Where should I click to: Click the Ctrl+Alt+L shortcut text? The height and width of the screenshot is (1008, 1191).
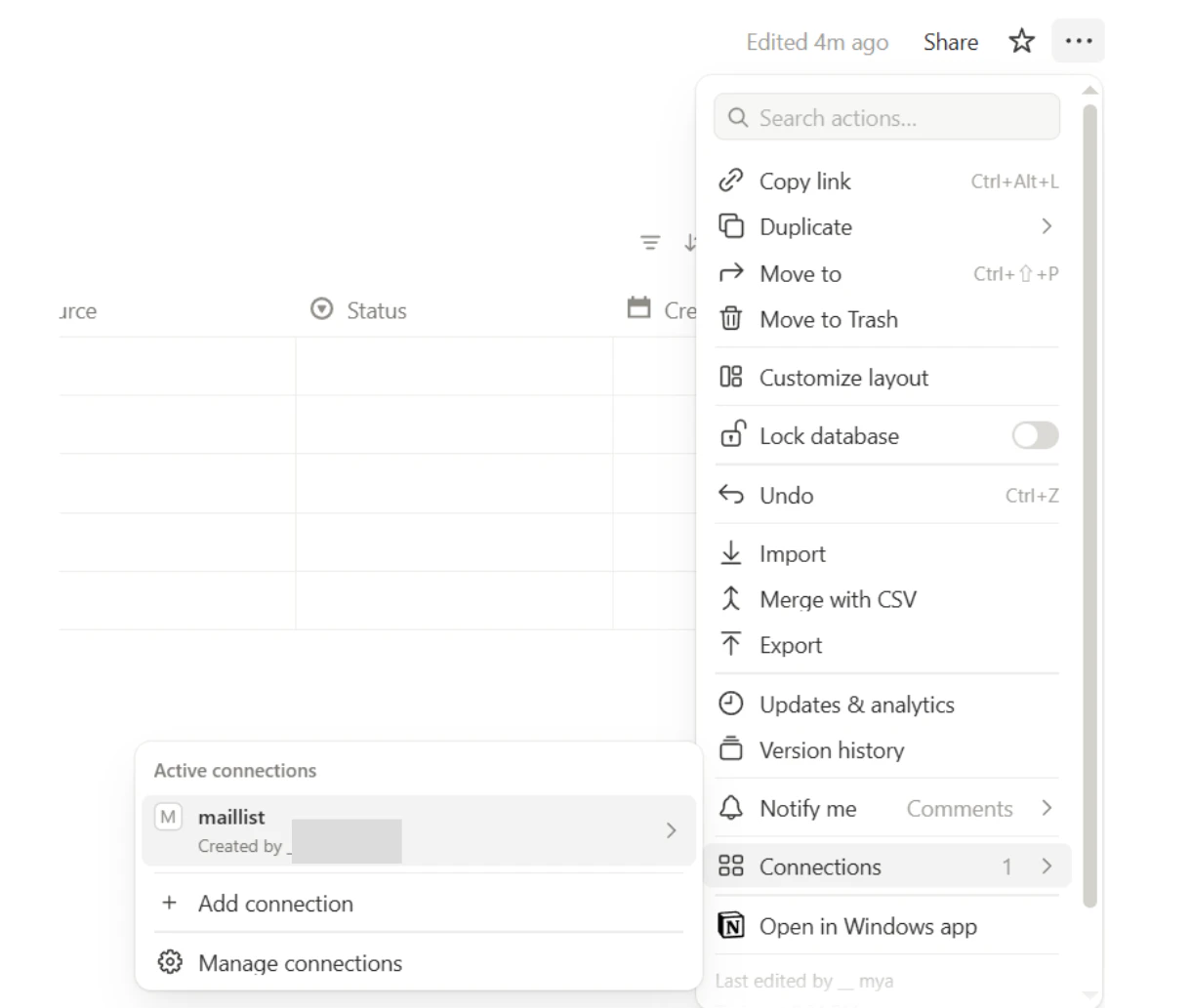(x=1014, y=181)
